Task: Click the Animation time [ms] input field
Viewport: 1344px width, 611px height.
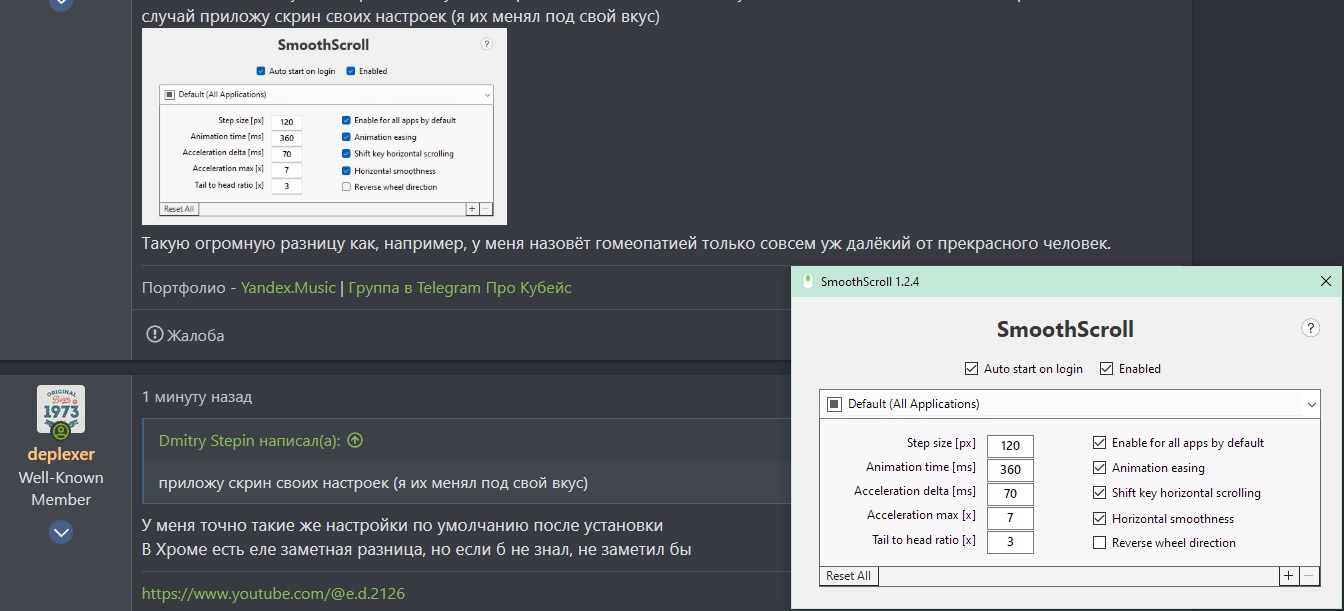Action: [1010, 470]
